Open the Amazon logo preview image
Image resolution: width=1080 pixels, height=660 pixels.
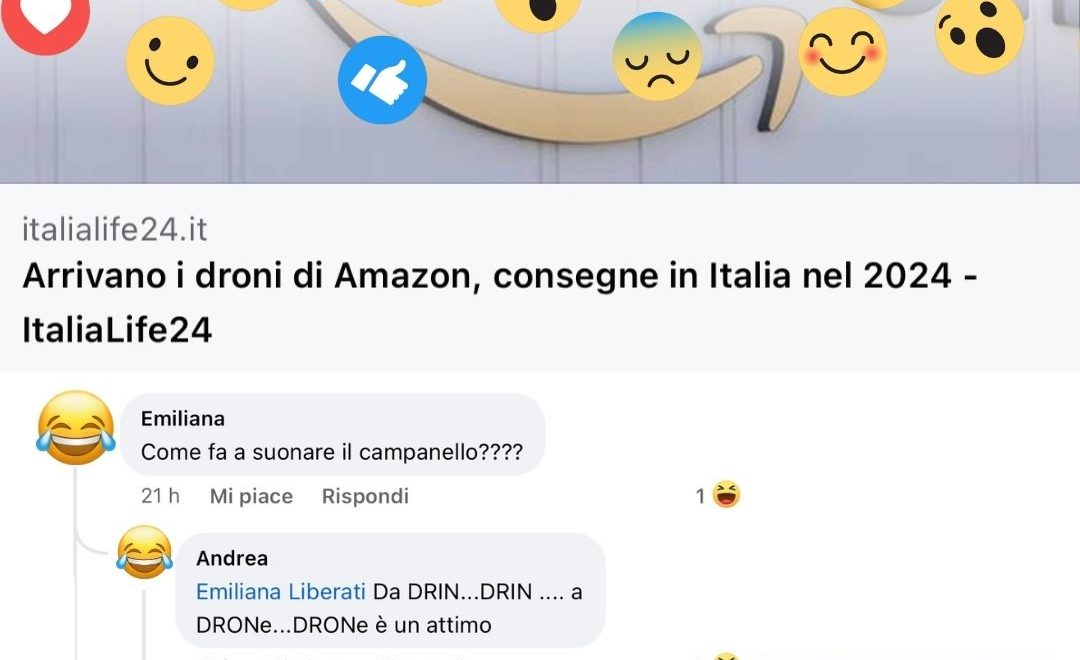coord(540,91)
